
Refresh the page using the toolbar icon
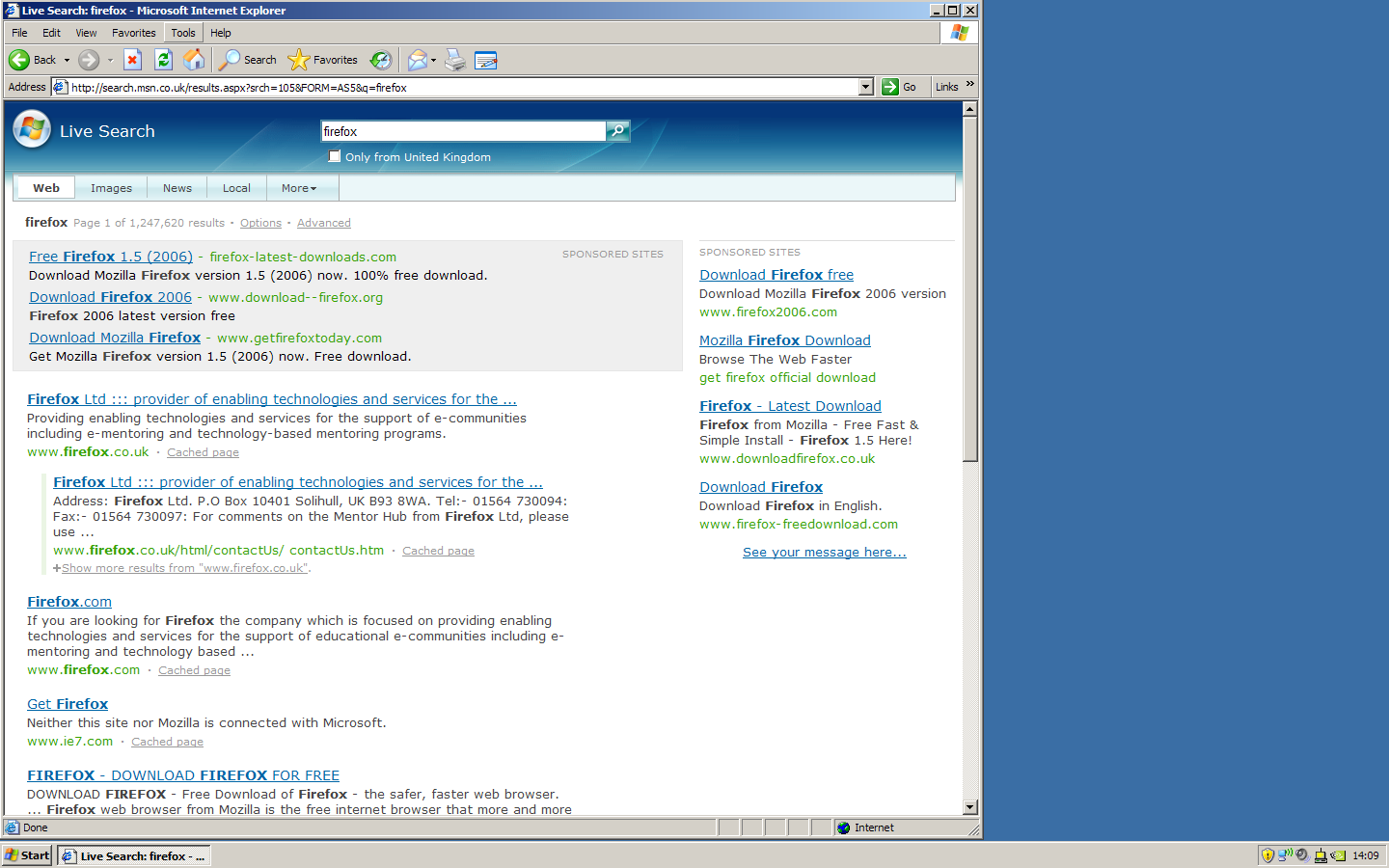pyautogui.click(x=164, y=60)
